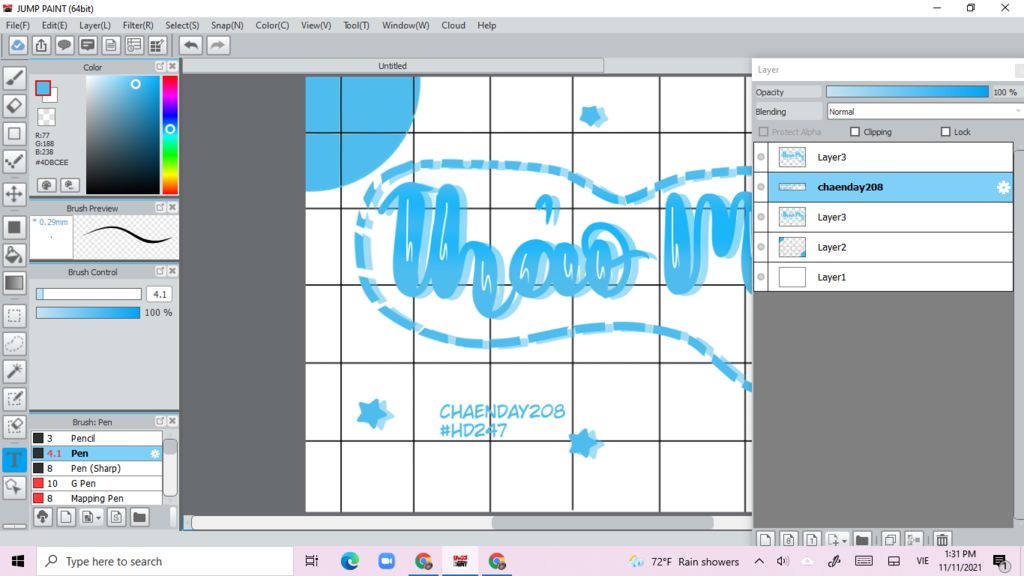Open the Cloud menu
Screen dimensions: 1024x576
453,25
